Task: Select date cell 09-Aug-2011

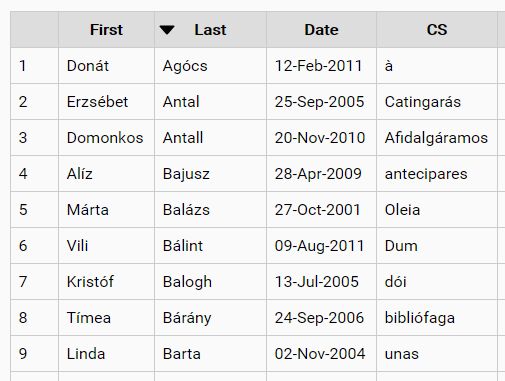Action: click(321, 246)
